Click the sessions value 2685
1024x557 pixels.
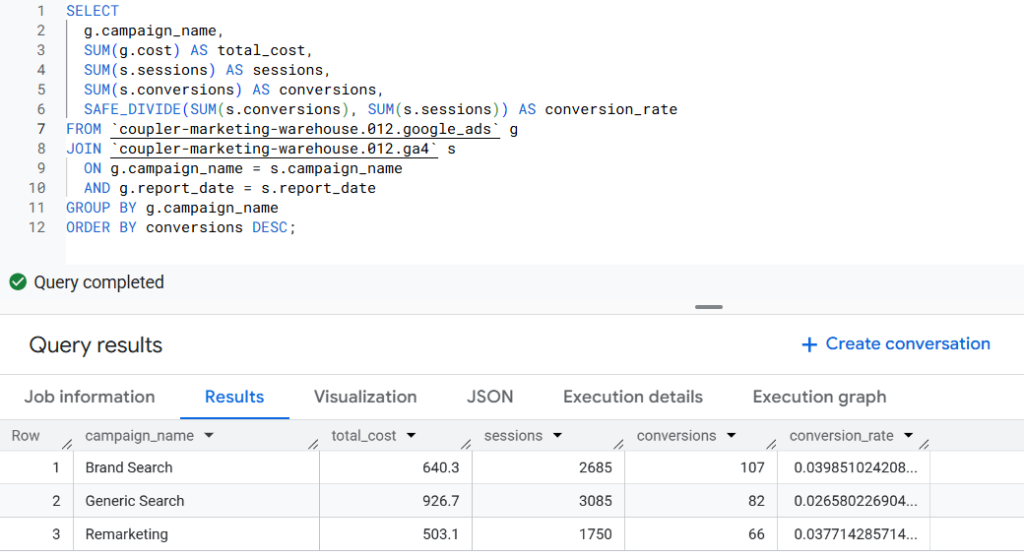click(596, 468)
